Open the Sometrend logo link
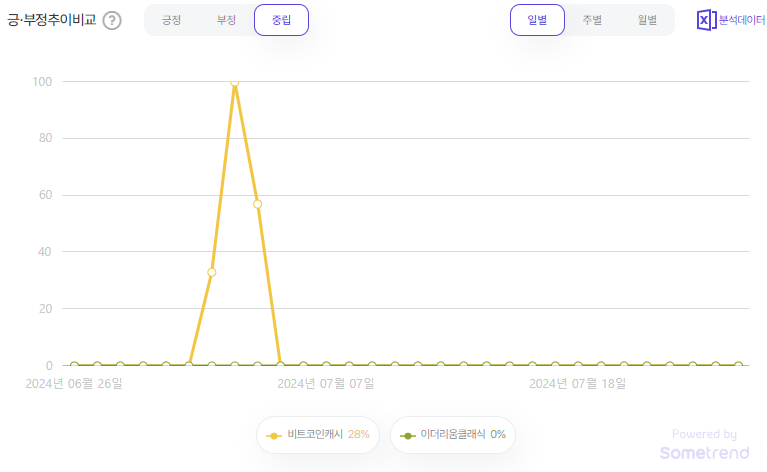The width and height of the screenshot is (767, 472). pos(704,453)
